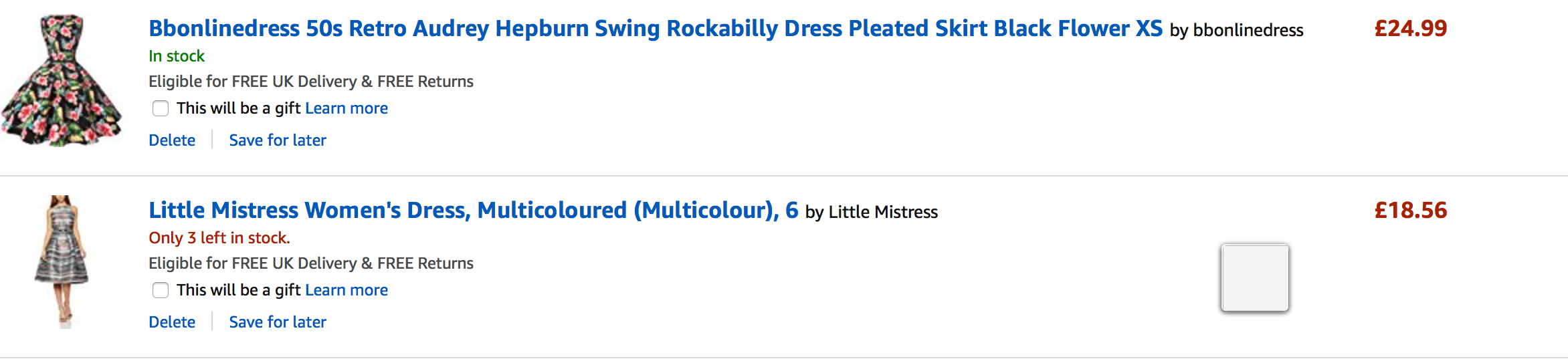Click Learn more under the Bbonlinedress item
The width and height of the screenshot is (1568, 361).
click(347, 108)
